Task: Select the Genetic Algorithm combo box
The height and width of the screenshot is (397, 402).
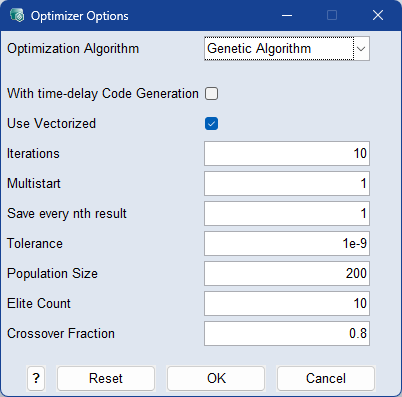Action: [x=287, y=49]
